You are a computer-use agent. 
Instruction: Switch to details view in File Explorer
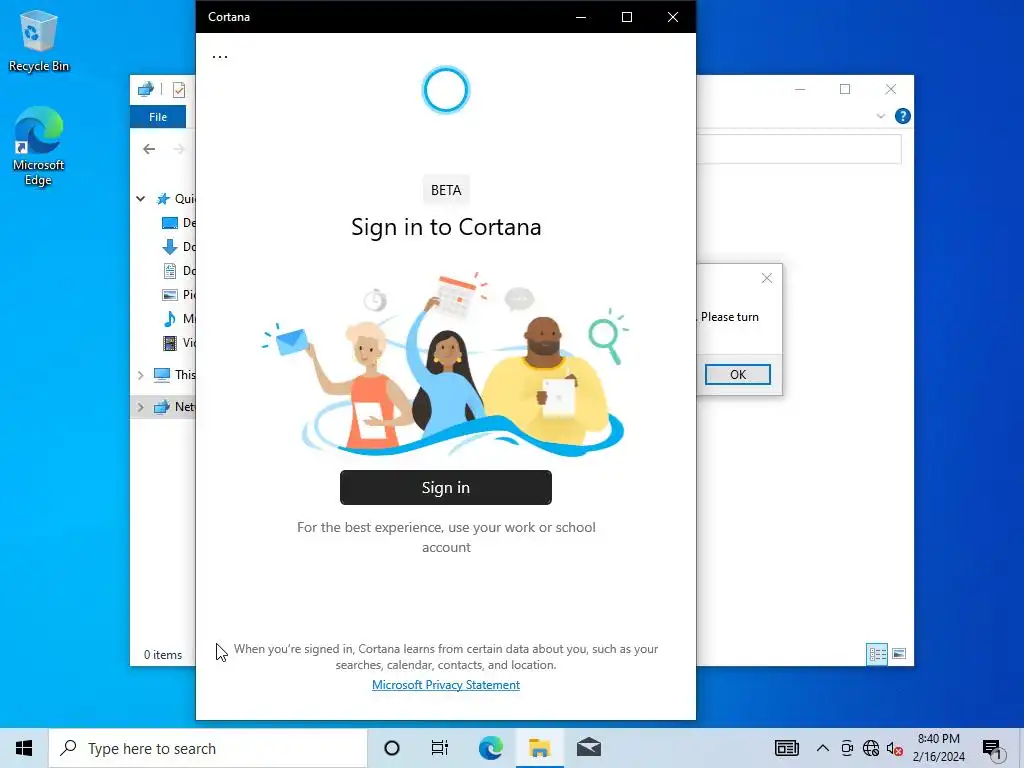[x=877, y=654]
